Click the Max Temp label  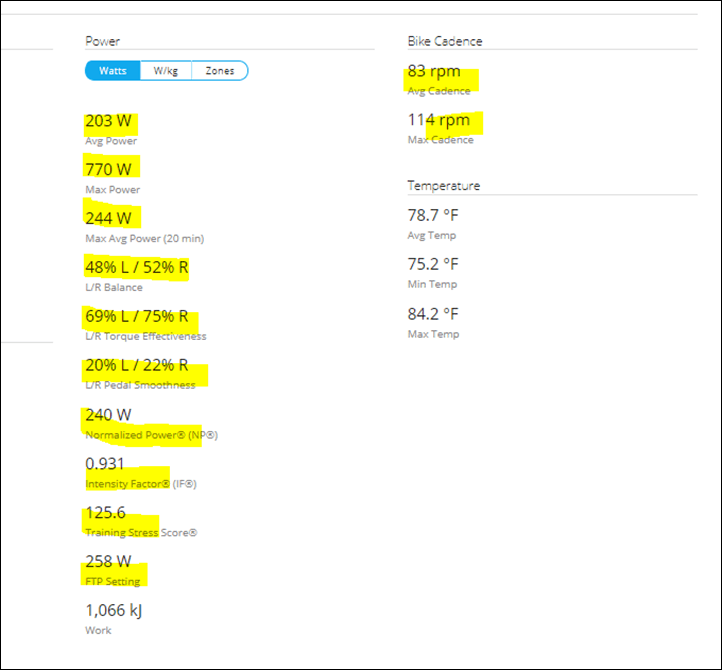(433, 334)
